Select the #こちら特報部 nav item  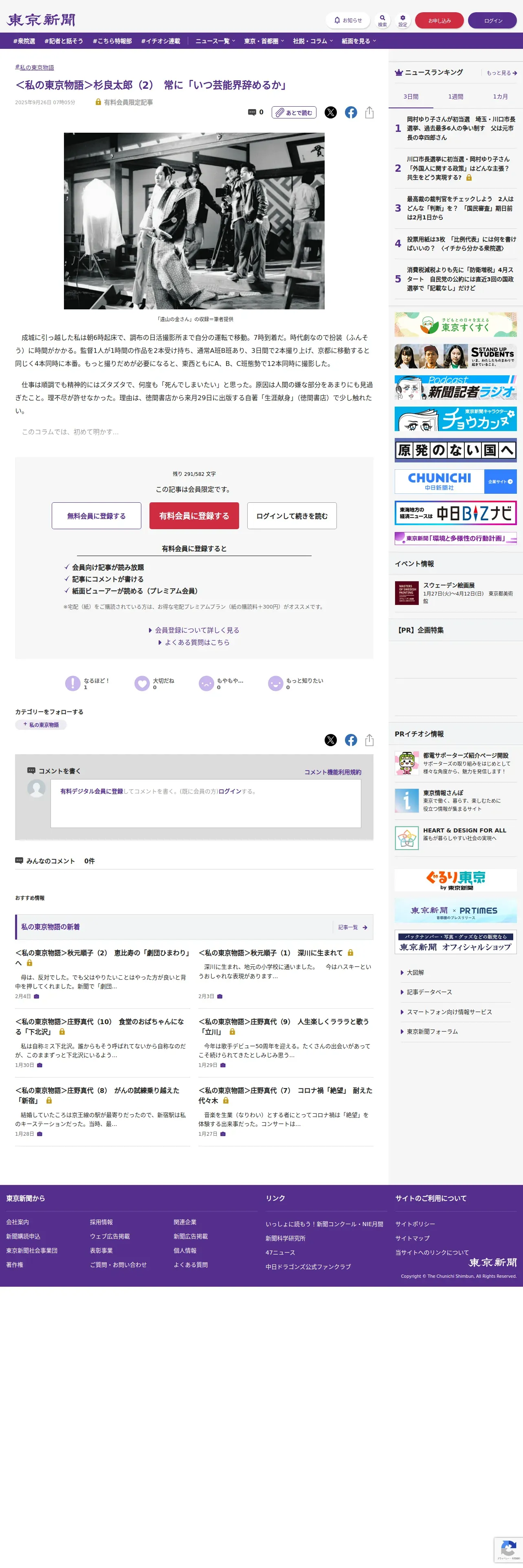coord(112,42)
